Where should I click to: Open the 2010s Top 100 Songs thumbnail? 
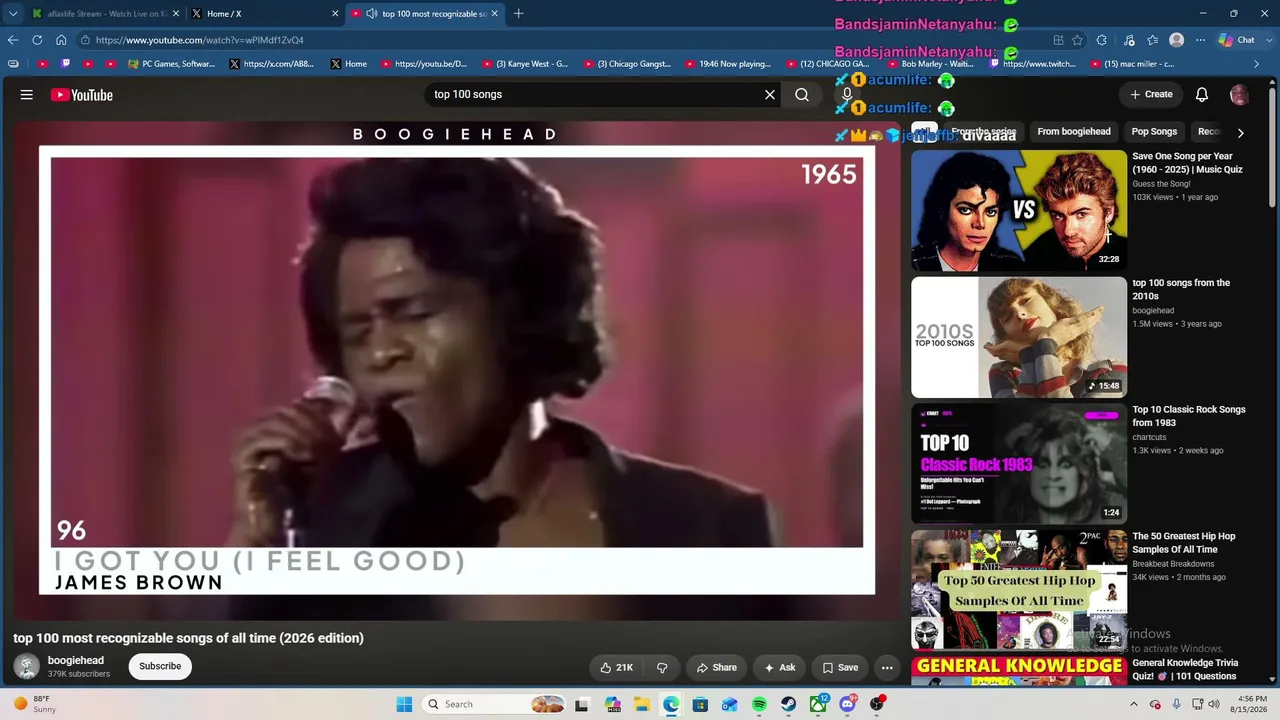coord(1019,337)
